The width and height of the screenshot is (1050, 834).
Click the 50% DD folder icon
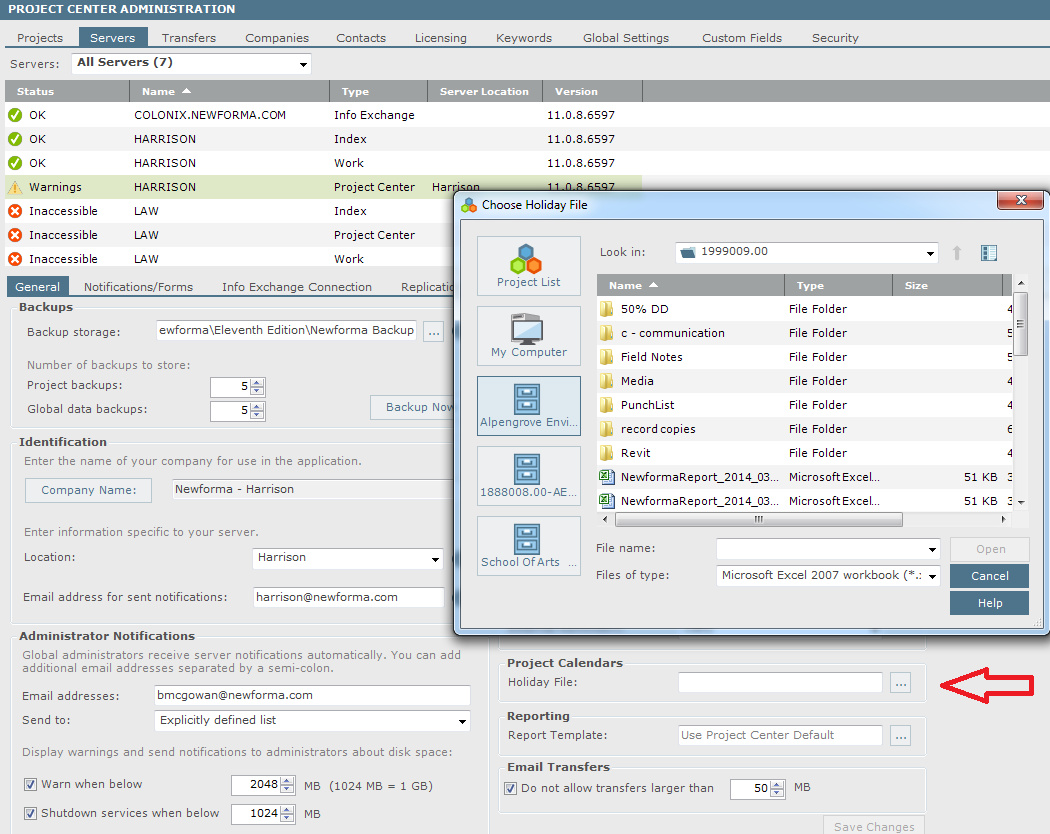tap(606, 309)
